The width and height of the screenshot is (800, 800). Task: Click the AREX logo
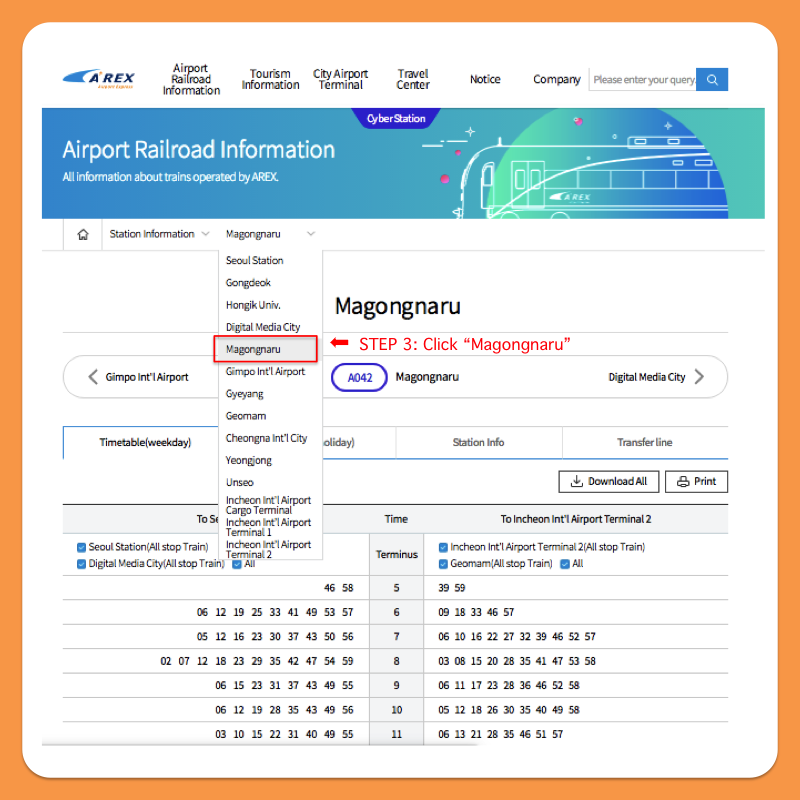tap(97, 77)
